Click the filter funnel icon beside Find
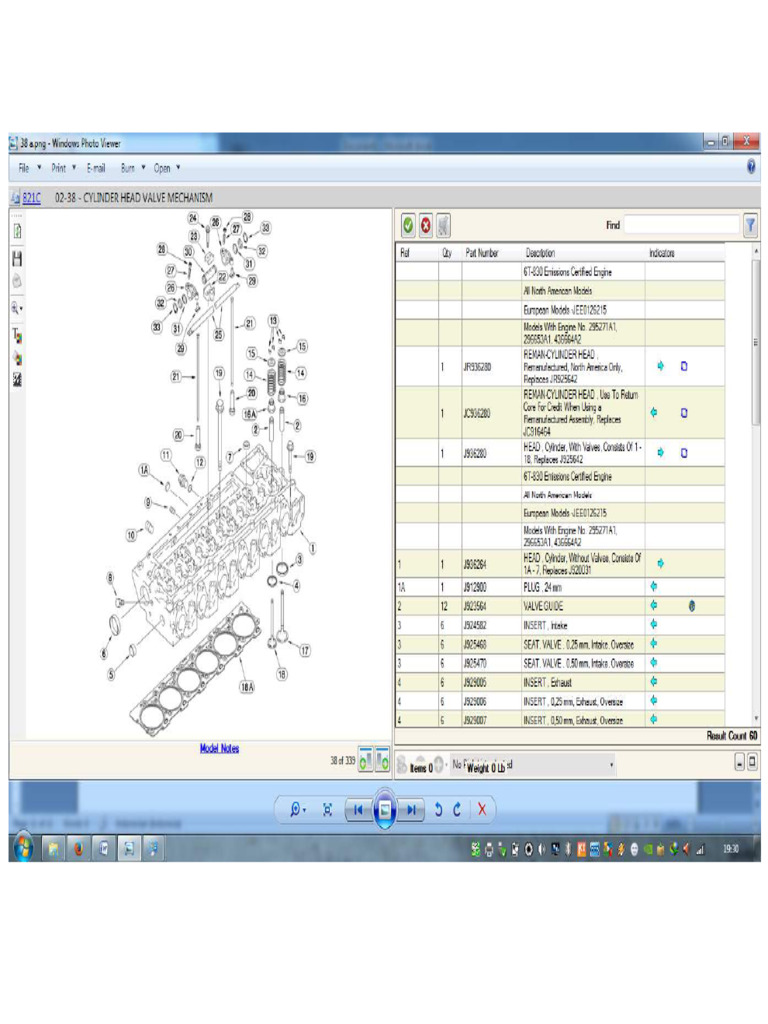This screenshot has width=768, height=1024. click(750, 225)
